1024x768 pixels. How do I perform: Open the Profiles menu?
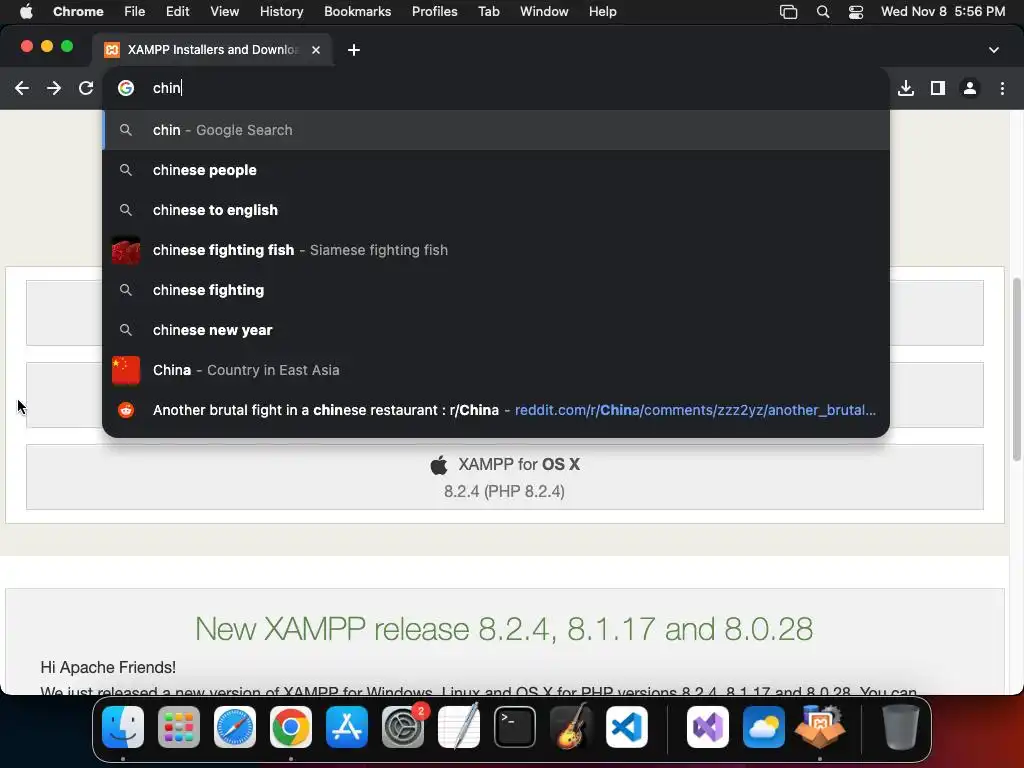pyautogui.click(x=435, y=12)
